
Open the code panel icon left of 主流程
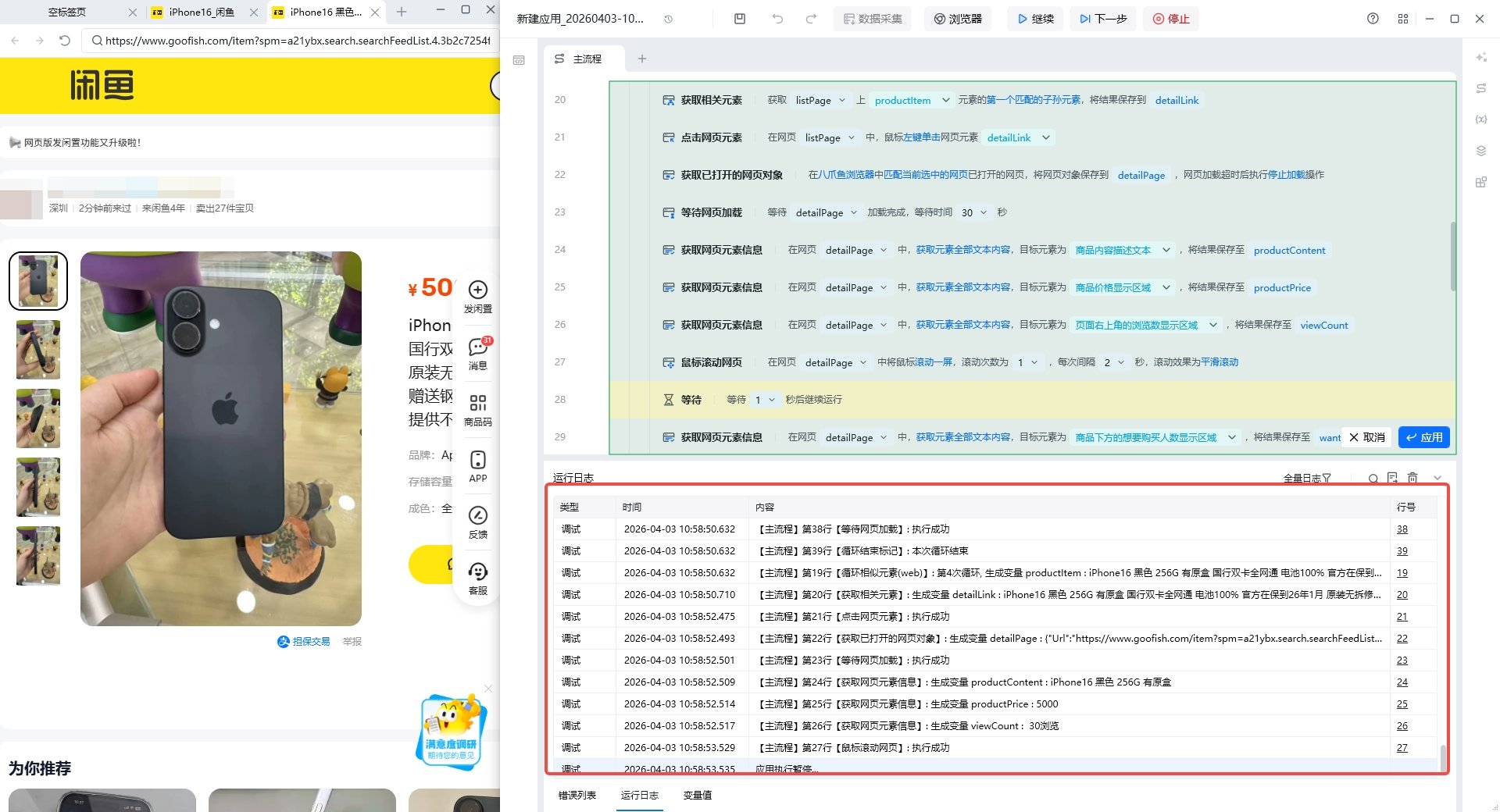pos(519,60)
